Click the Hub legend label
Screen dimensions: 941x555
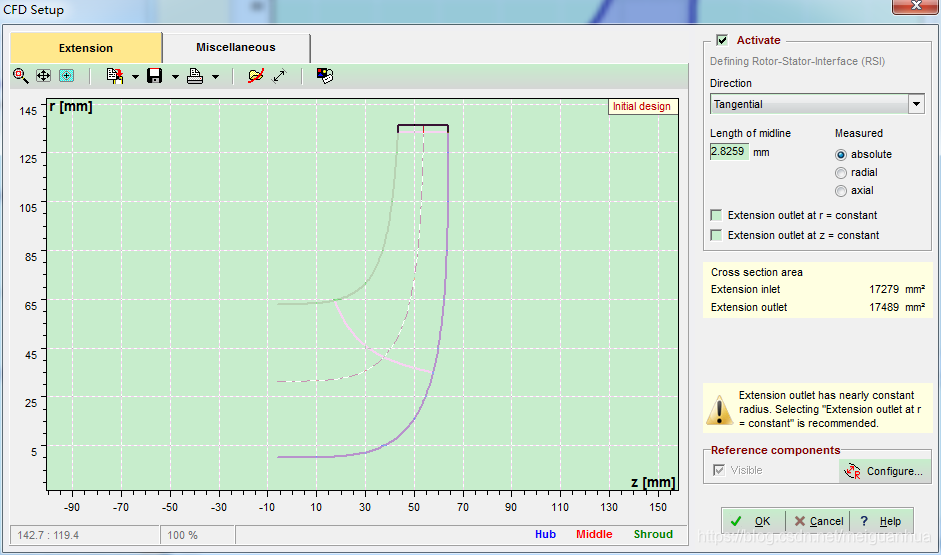click(546, 534)
